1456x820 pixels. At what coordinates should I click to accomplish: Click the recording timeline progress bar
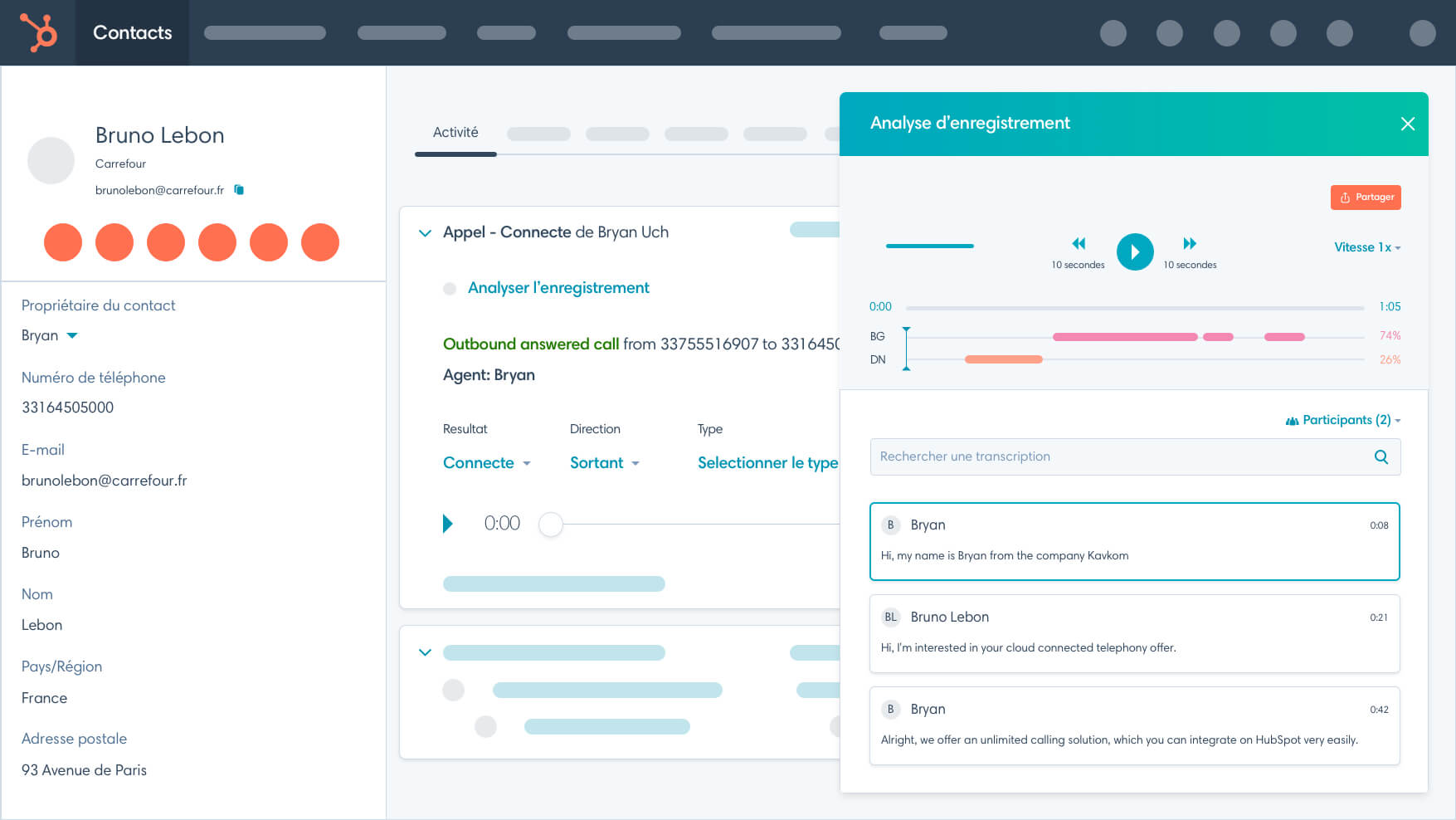click(x=1135, y=308)
